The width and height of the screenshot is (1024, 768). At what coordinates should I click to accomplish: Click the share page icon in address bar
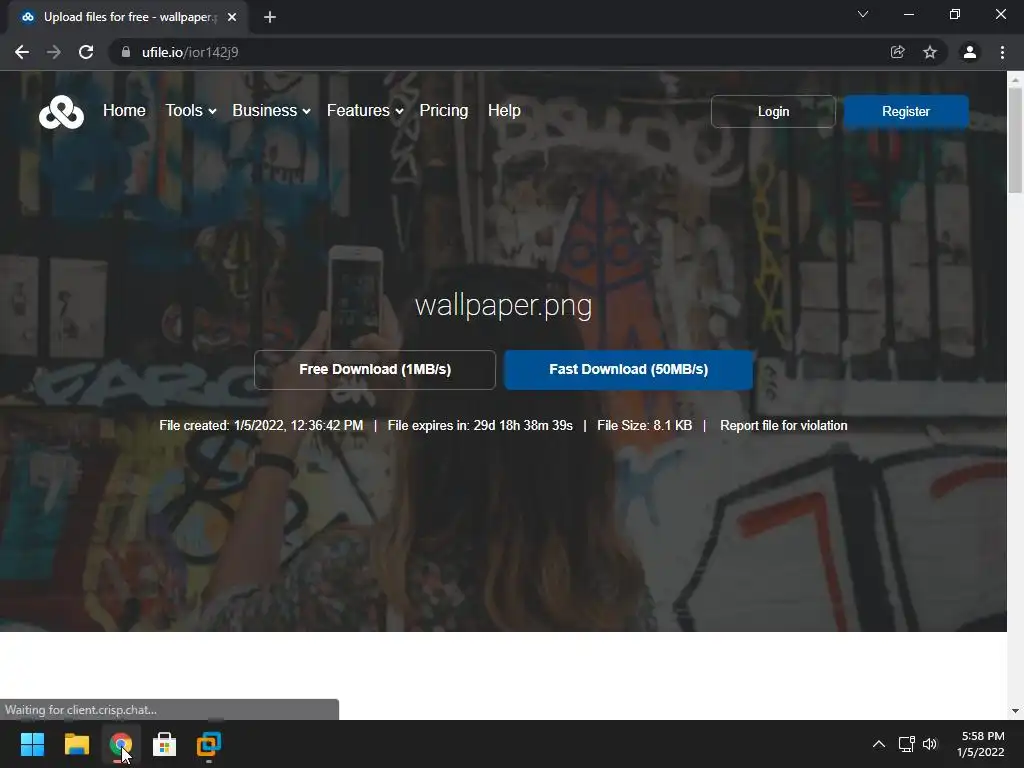[897, 52]
